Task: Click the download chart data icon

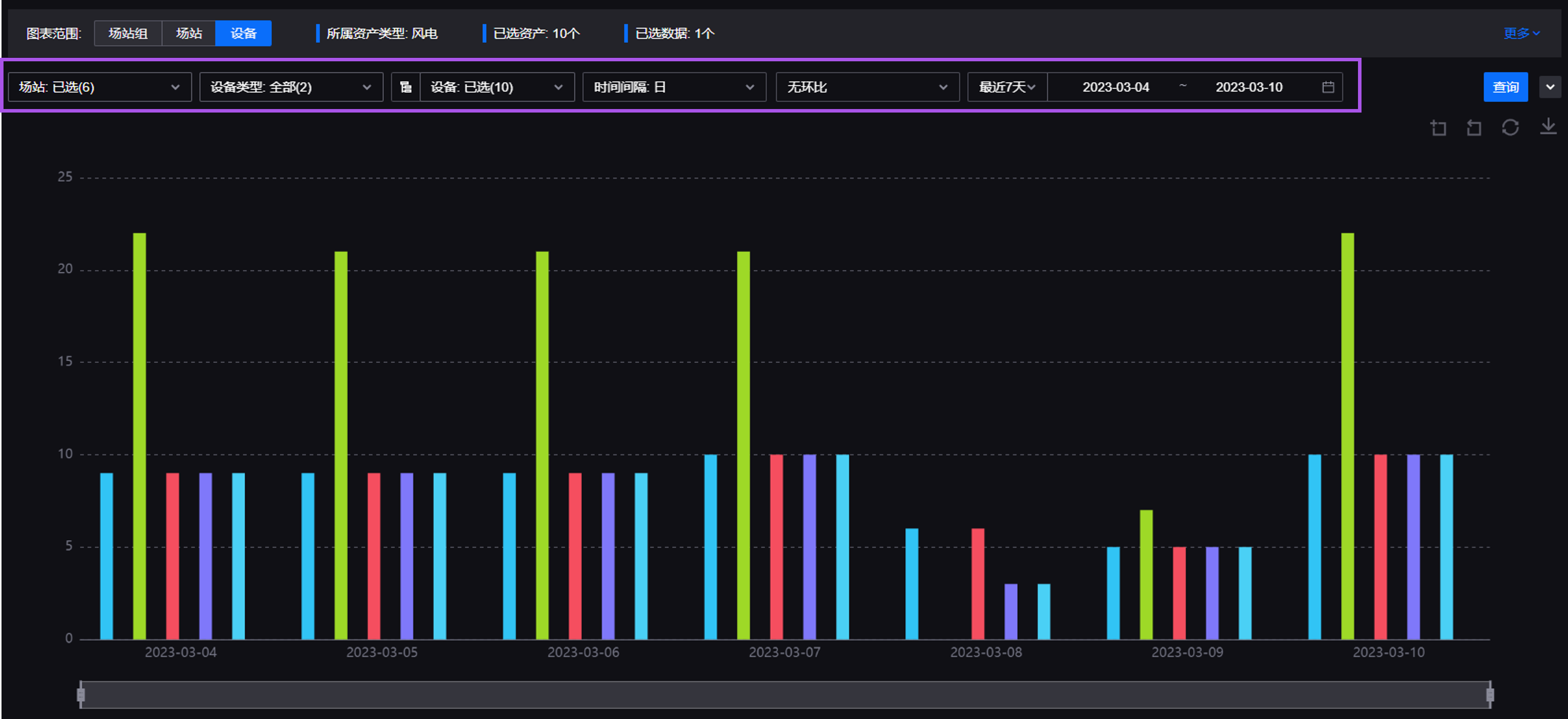Action: pyautogui.click(x=1548, y=127)
